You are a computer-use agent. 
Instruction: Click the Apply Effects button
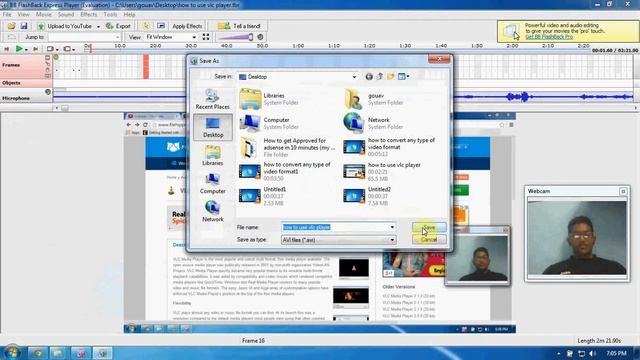[x=187, y=26]
